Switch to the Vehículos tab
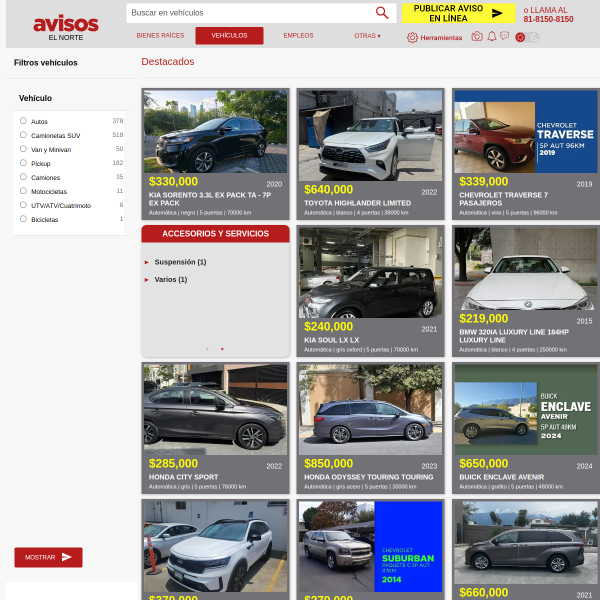The width and height of the screenshot is (600, 600). (229, 36)
